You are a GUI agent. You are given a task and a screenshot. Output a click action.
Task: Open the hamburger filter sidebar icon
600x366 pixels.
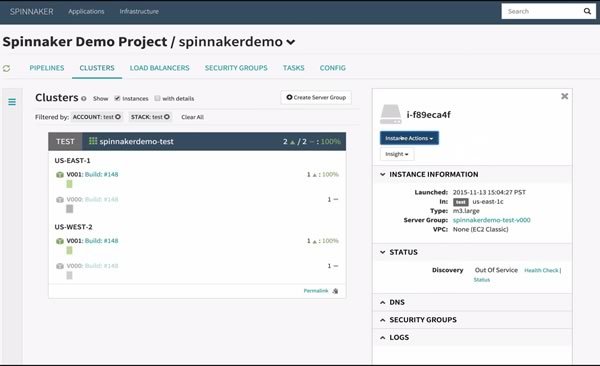12,101
